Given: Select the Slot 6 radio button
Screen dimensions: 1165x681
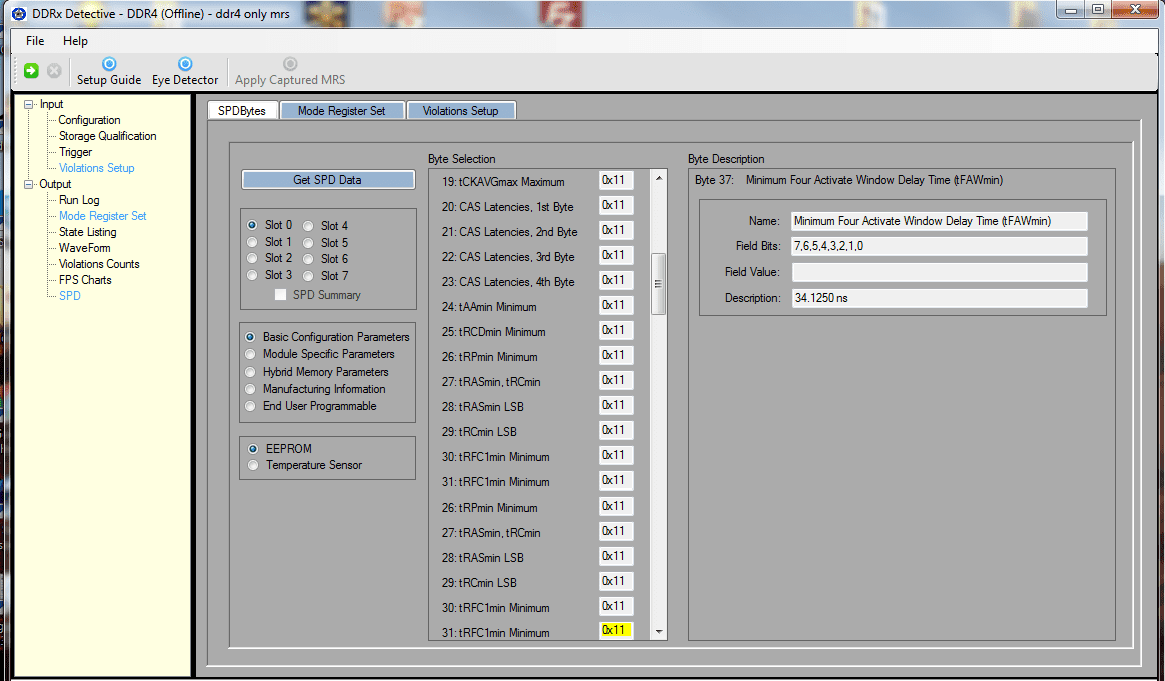Looking at the screenshot, I should 308,259.
